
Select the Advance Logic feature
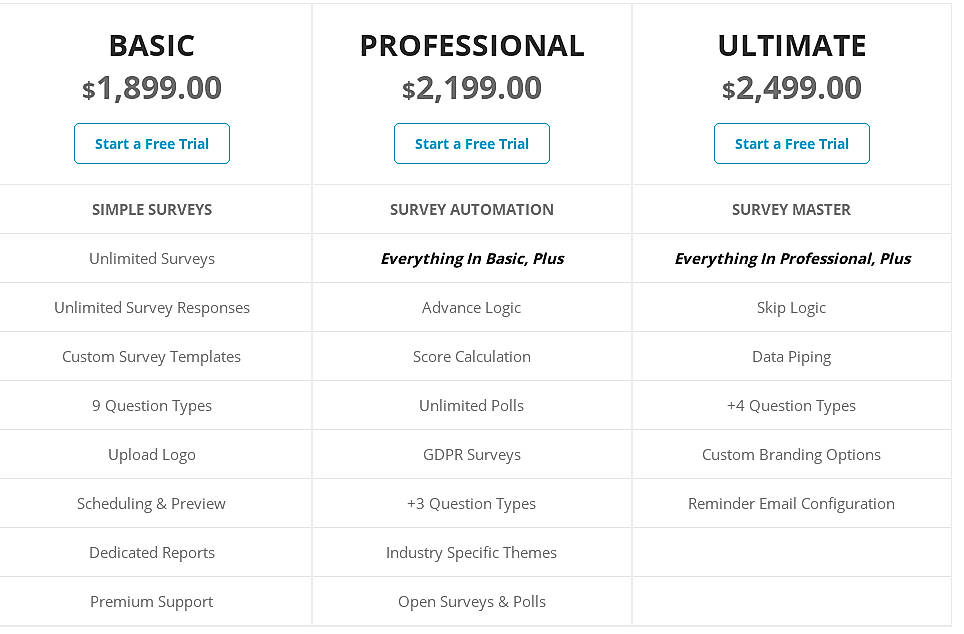[471, 307]
